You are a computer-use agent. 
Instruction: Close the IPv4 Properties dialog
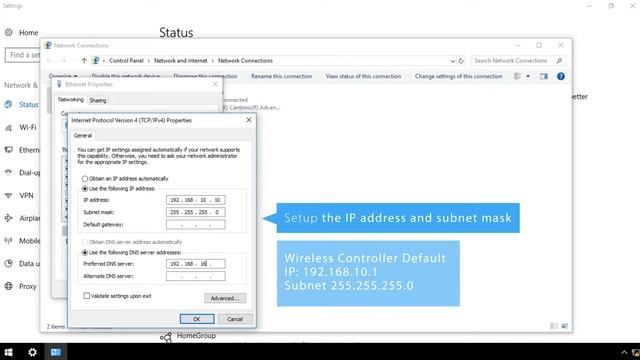249,120
